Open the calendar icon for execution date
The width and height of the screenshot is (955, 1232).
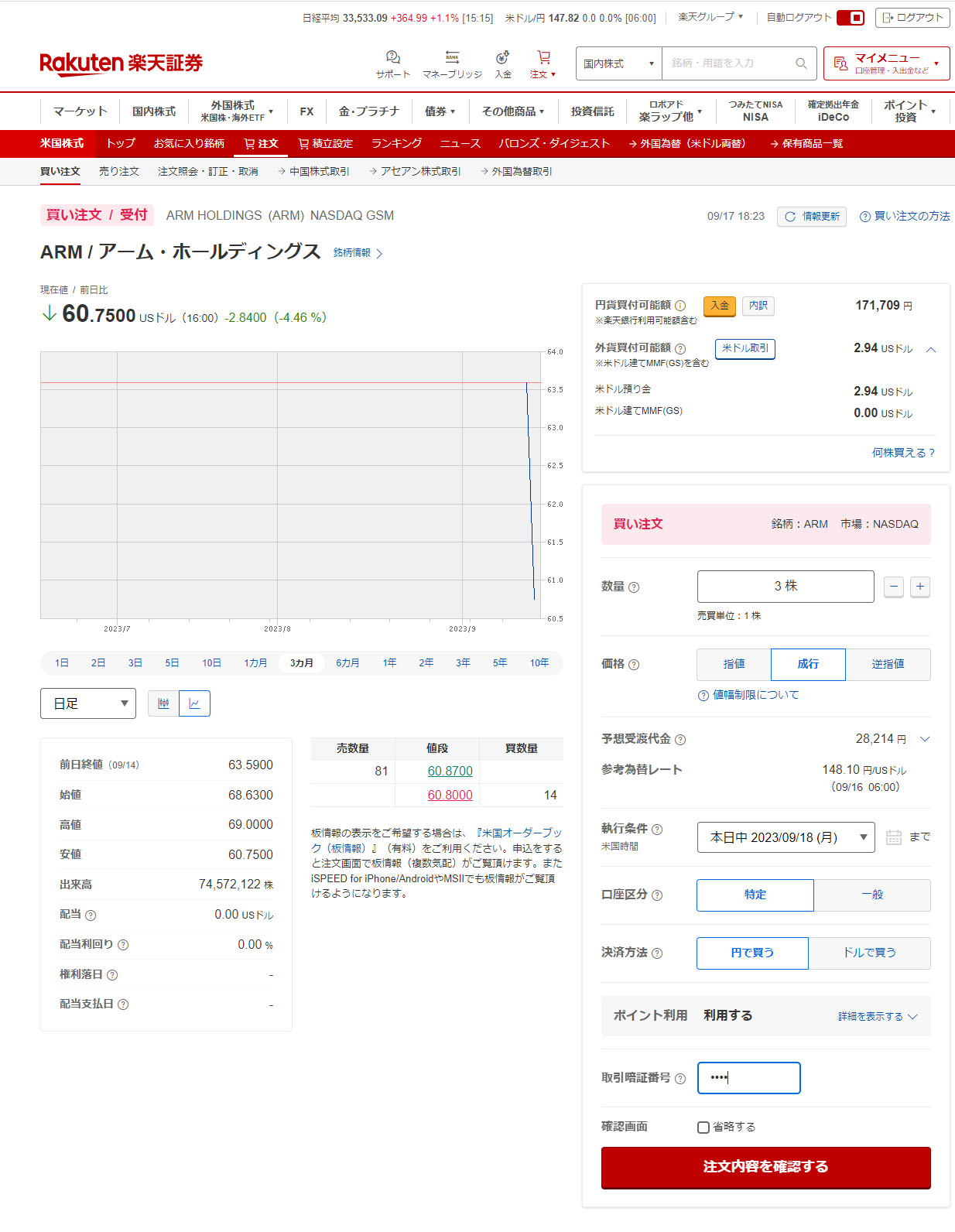(x=893, y=837)
